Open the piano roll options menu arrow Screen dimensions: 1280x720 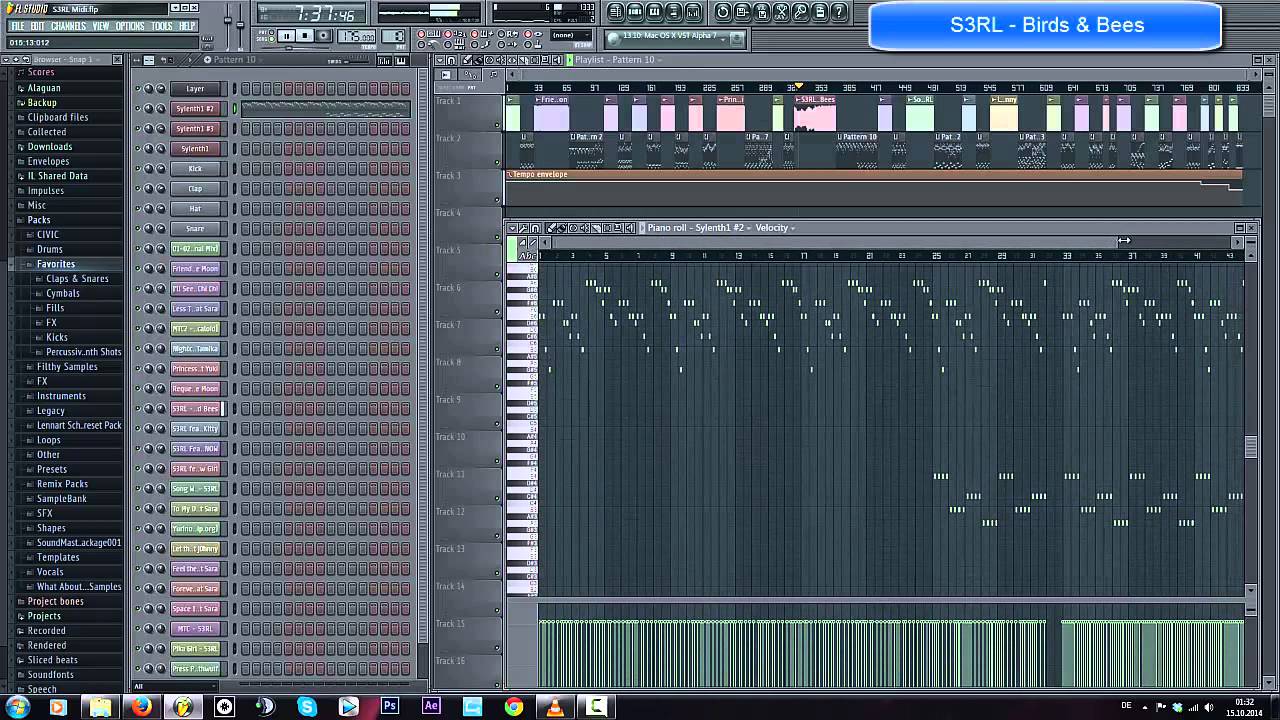[x=512, y=228]
